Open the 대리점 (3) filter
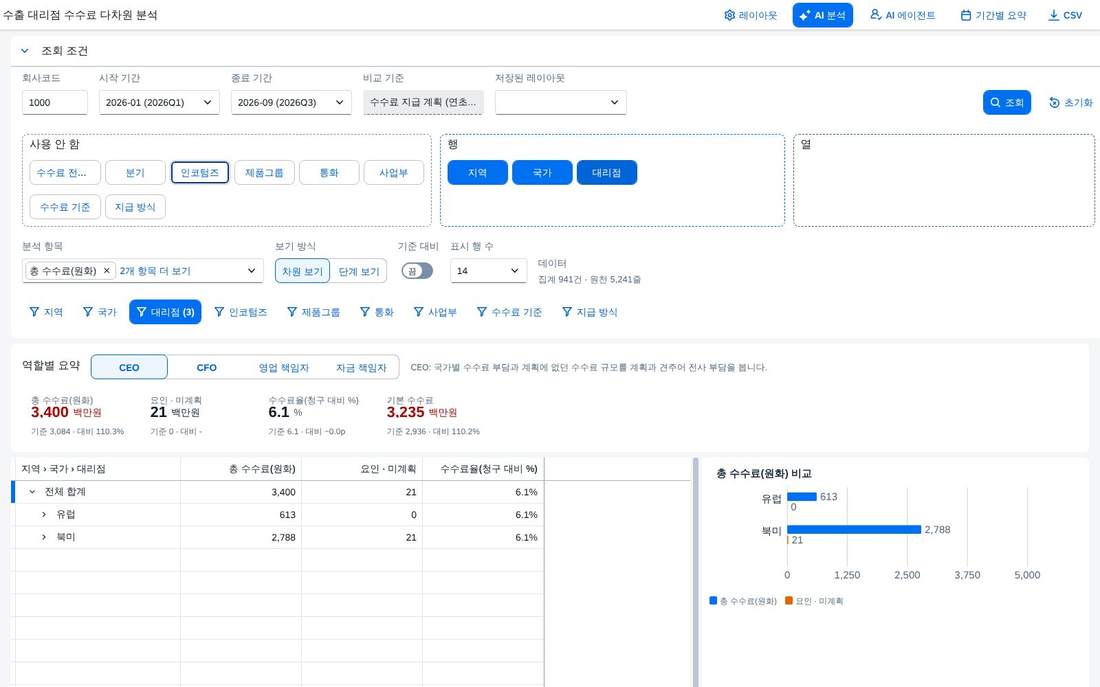This screenshot has height=687, width=1100. pos(165,312)
